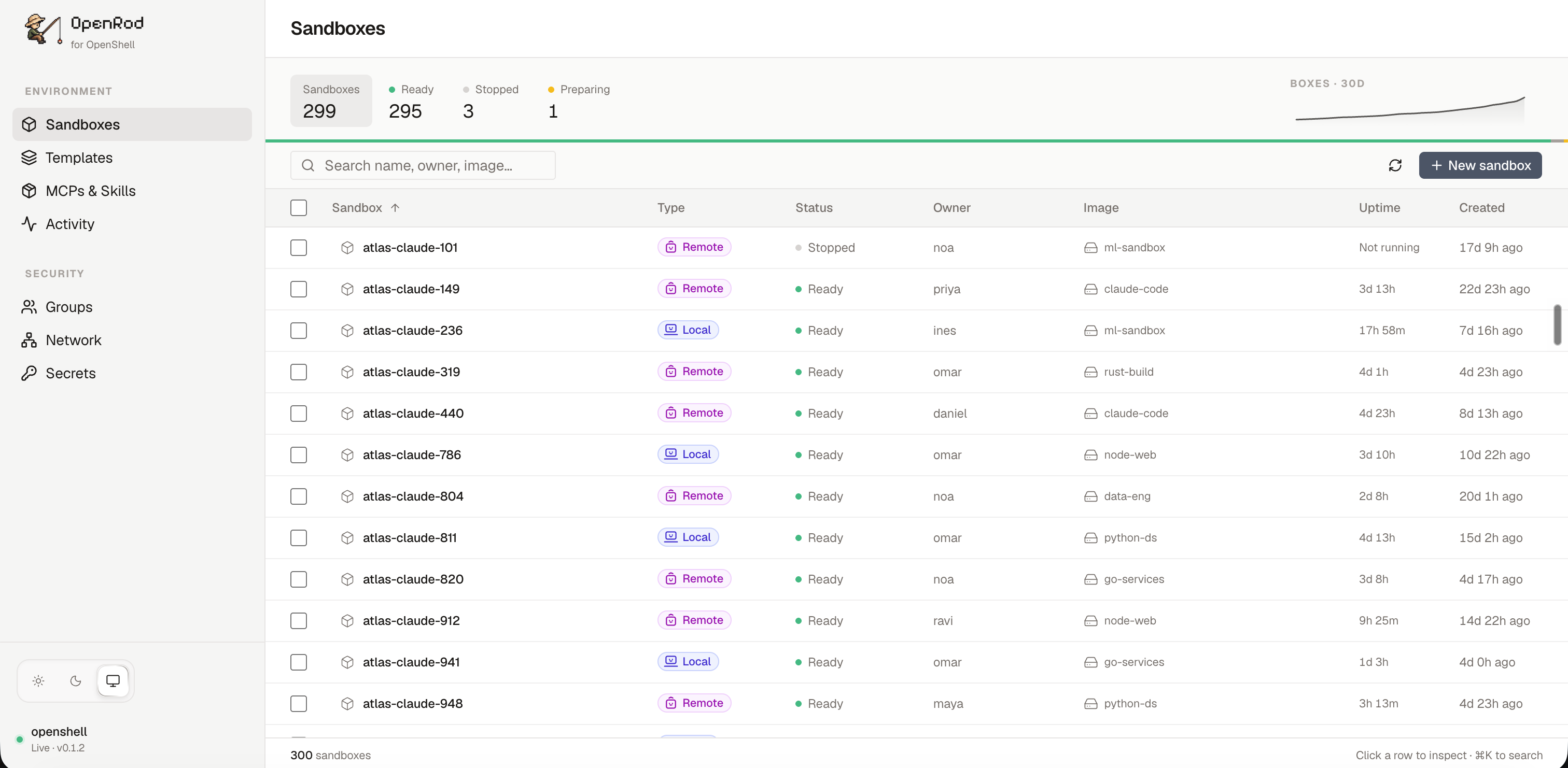This screenshot has height=768, width=1568.
Task: Check the atlas-claude-149 row checkbox
Action: point(298,289)
